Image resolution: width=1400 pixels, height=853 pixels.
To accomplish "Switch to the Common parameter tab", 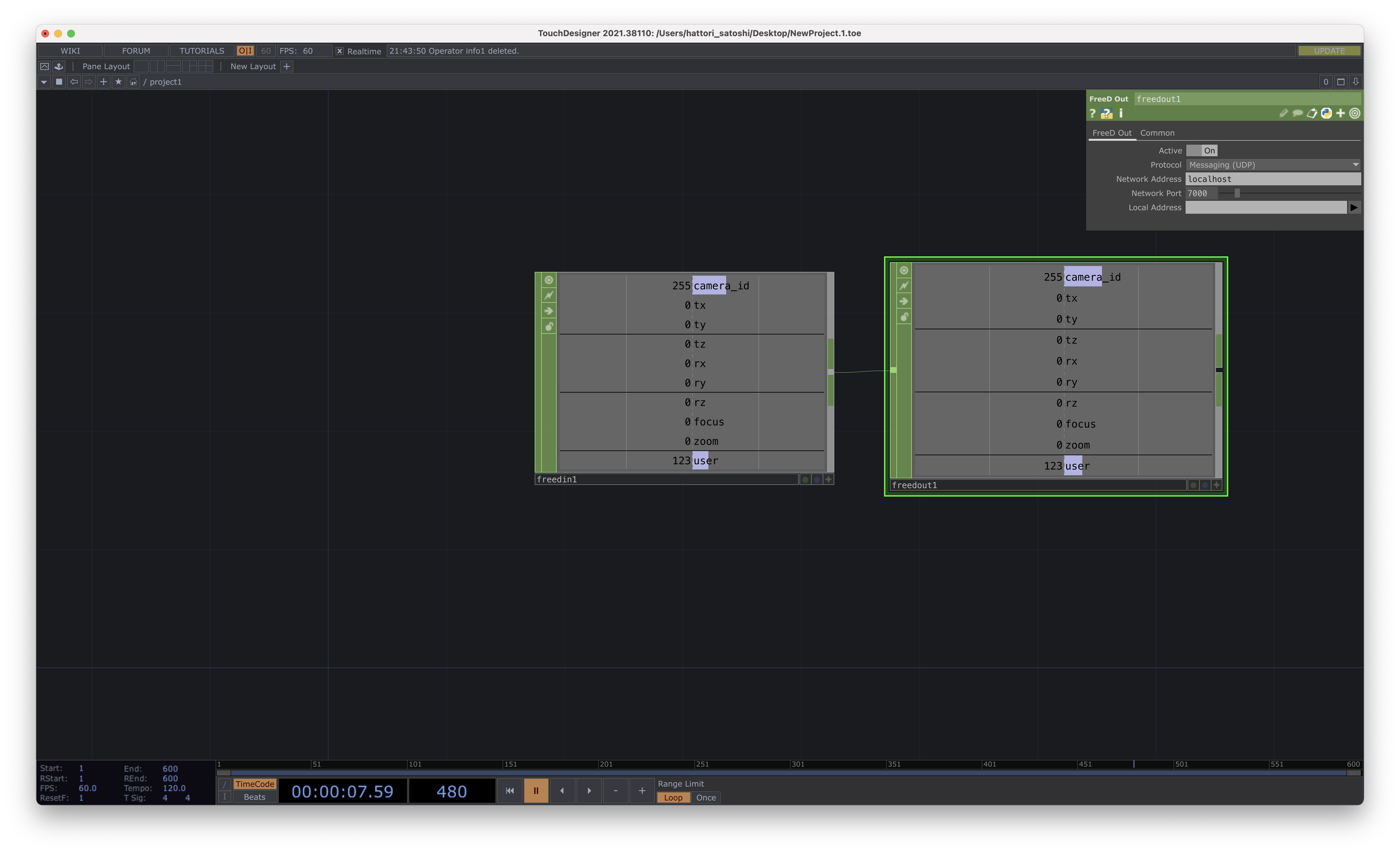I will tap(1157, 133).
